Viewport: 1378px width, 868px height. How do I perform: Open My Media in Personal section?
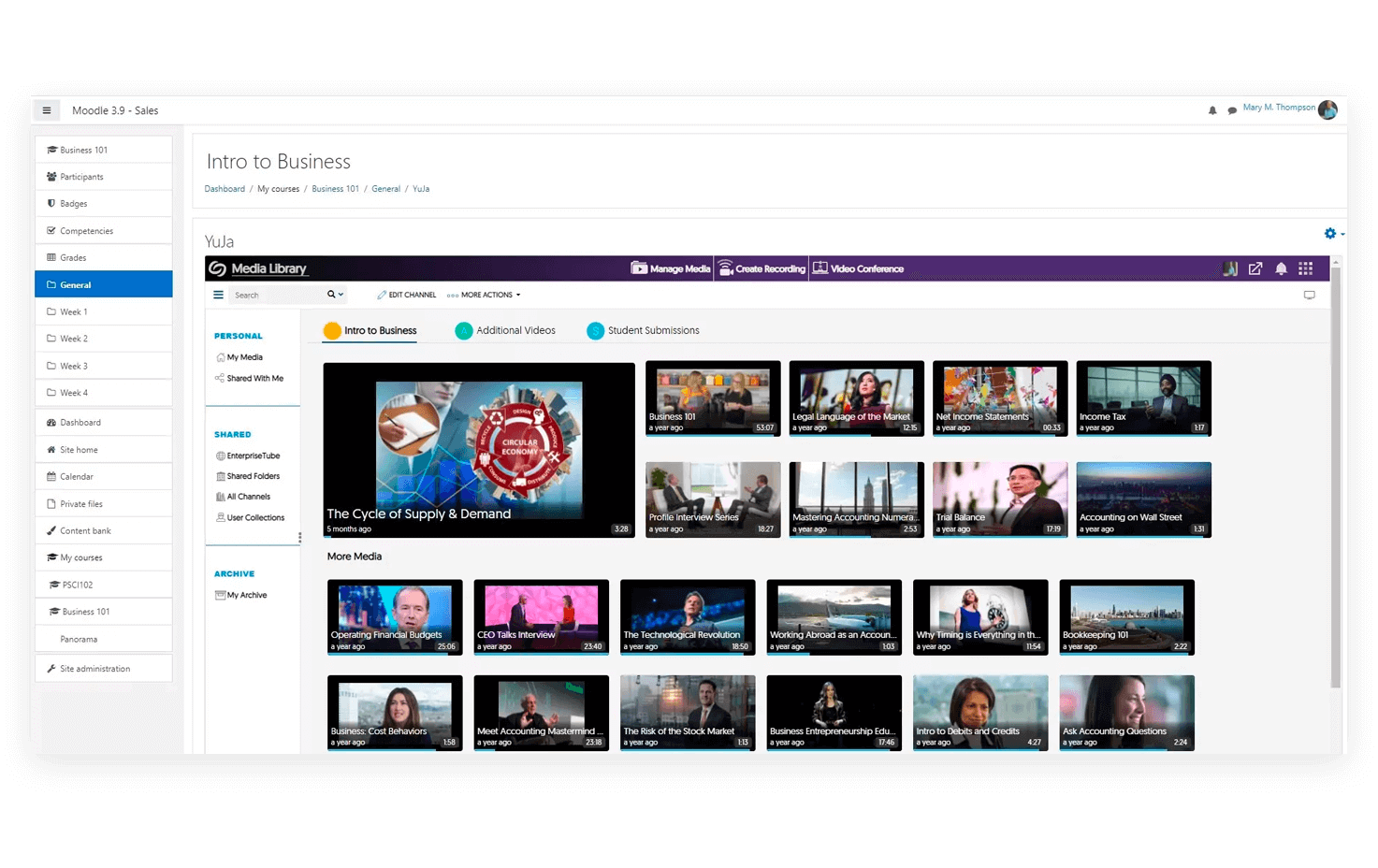[x=239, y=357]
